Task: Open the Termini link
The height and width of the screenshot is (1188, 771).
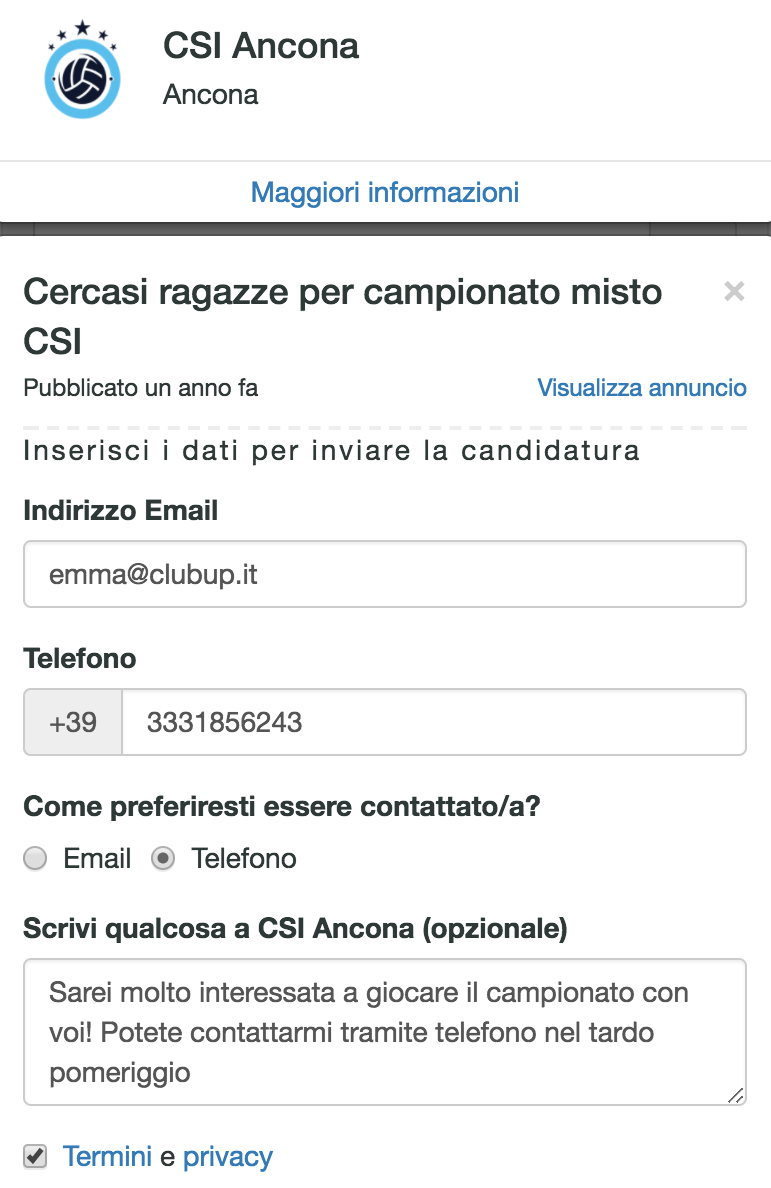Action: [x=107, y=1157]
